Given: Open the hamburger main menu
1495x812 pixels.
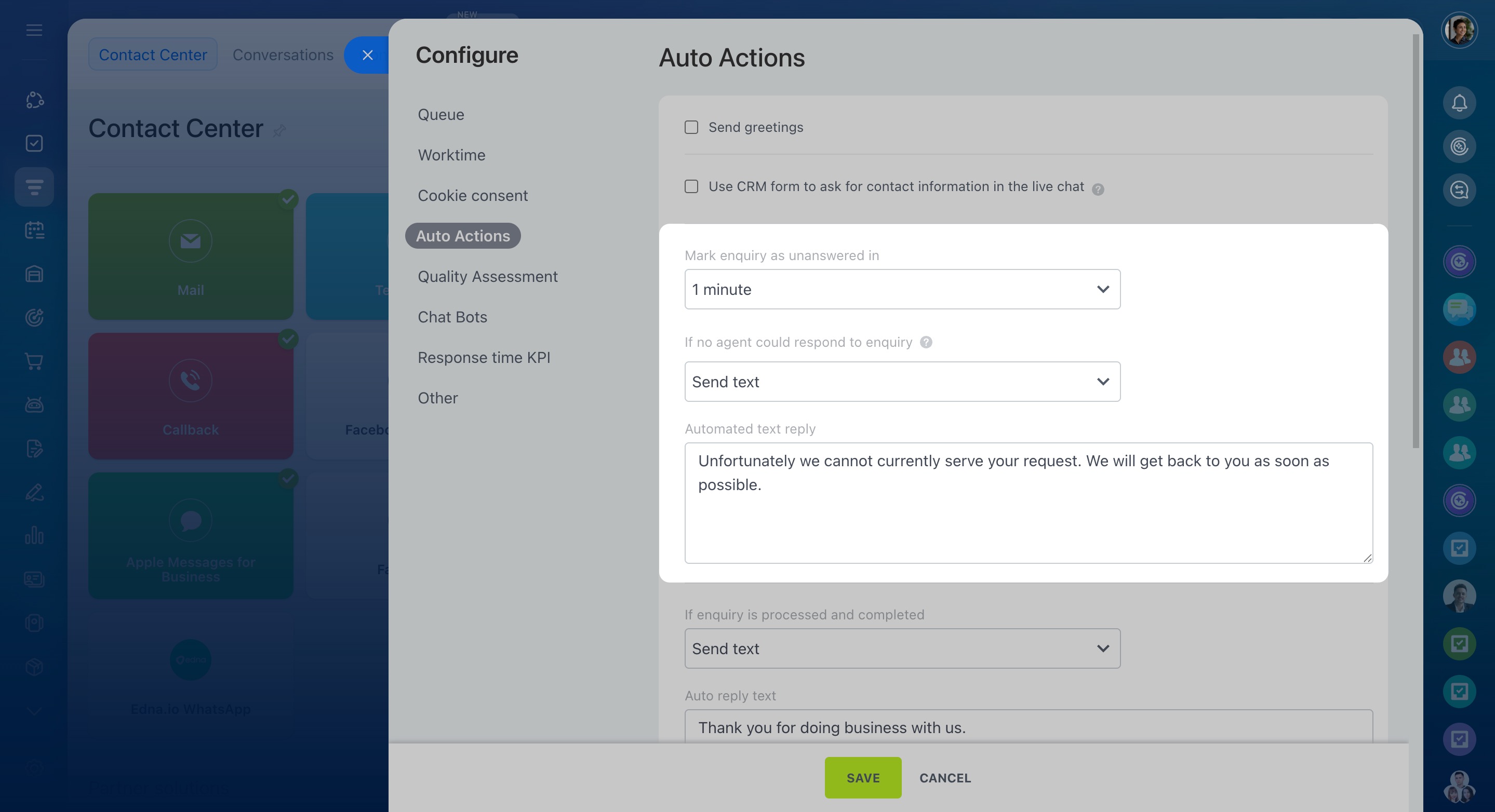Looking at the screenshot, I should click(x=34, y=30).
